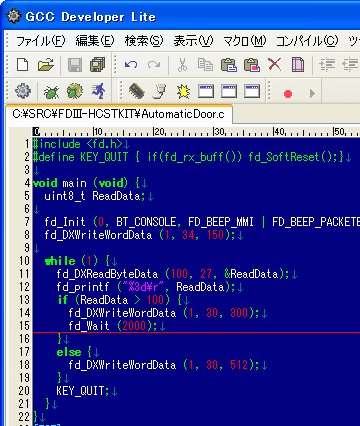Click line number 16 in the gutter
Screen dimensions: 360x426
tap(24, 339)
